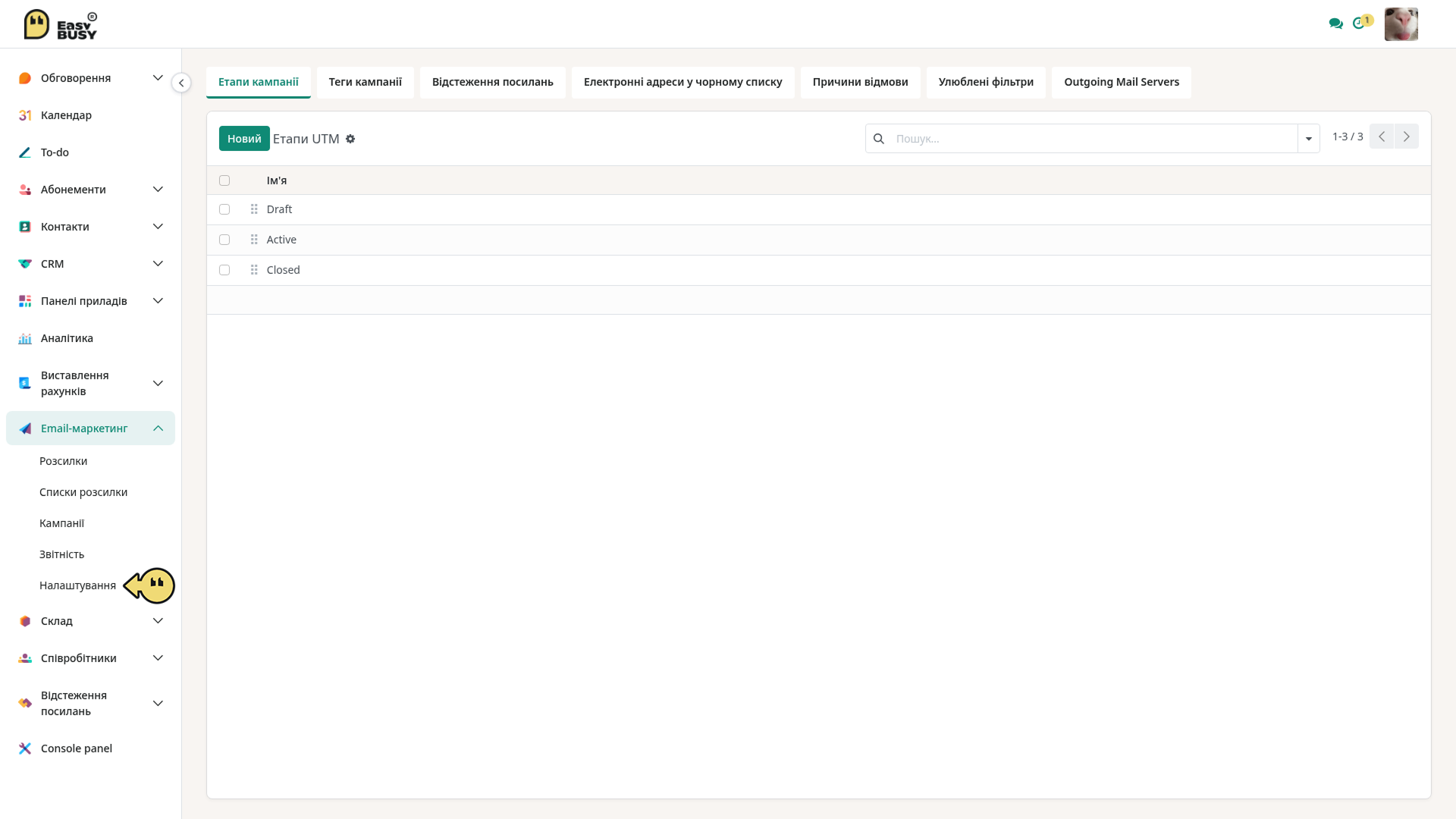Click the Email-маркетинг paper plane icon
Viewport: 1456px width, 819px height.
[x=25, y=428]
